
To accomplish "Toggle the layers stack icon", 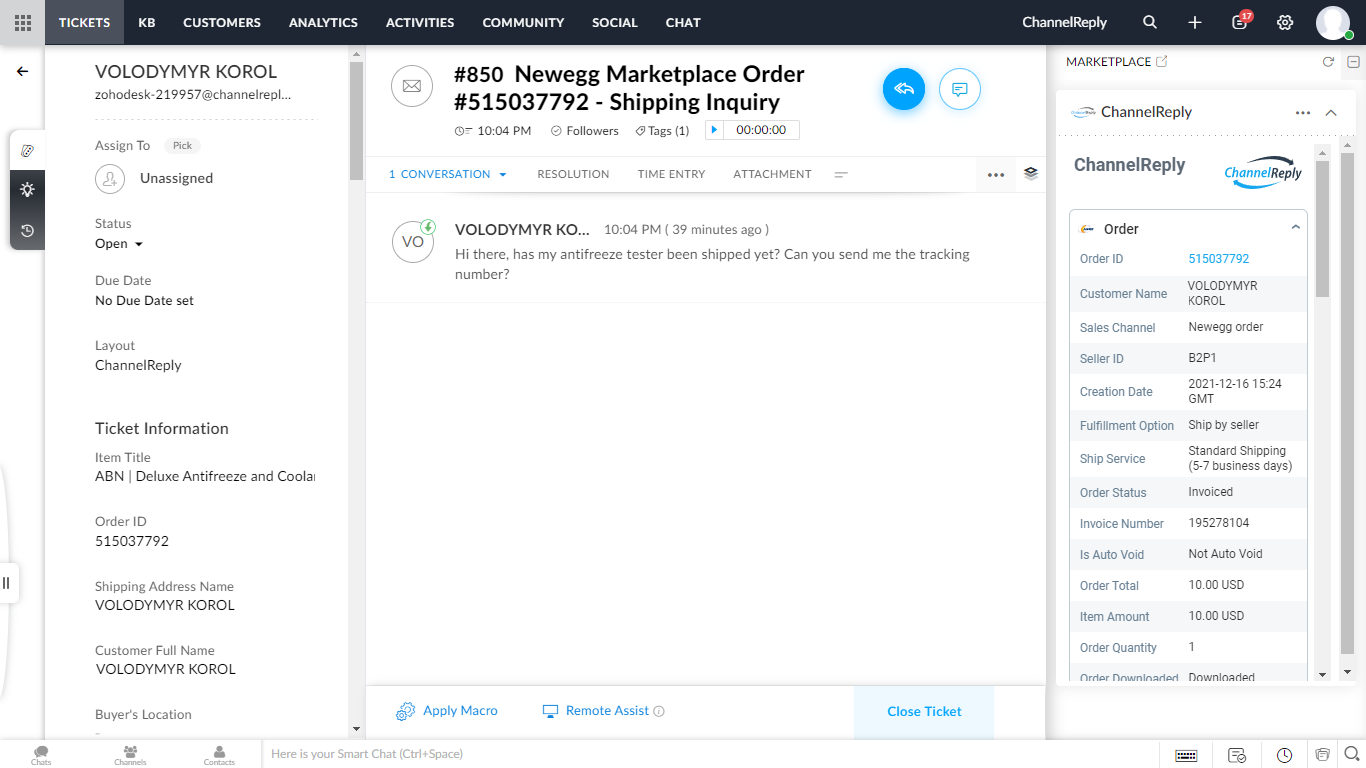I will tap(1031, 173).
